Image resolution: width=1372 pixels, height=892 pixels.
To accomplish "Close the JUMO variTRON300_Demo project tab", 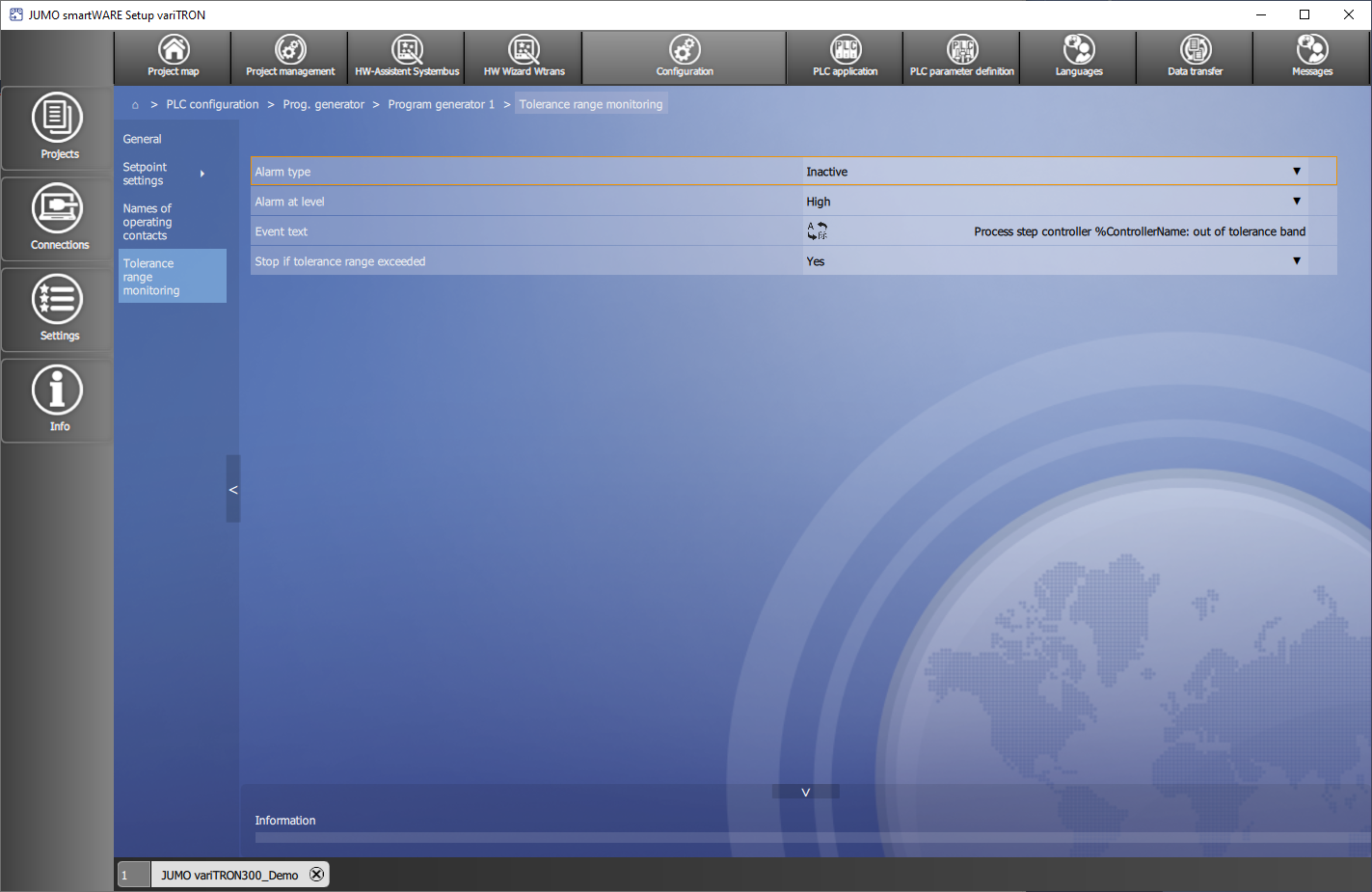I will (316, 875).
